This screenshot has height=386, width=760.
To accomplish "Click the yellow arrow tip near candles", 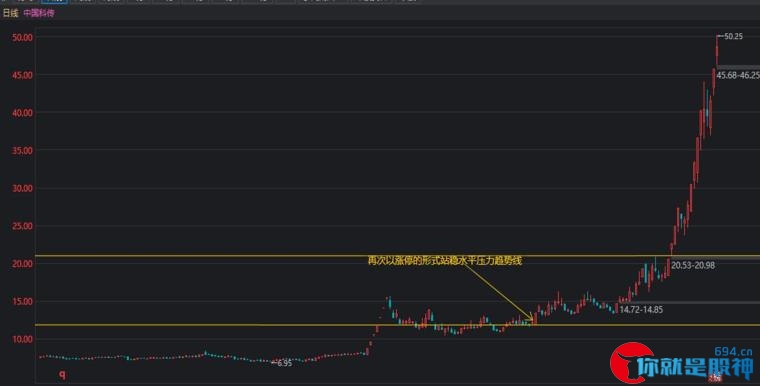I will [x=532, y=319].
